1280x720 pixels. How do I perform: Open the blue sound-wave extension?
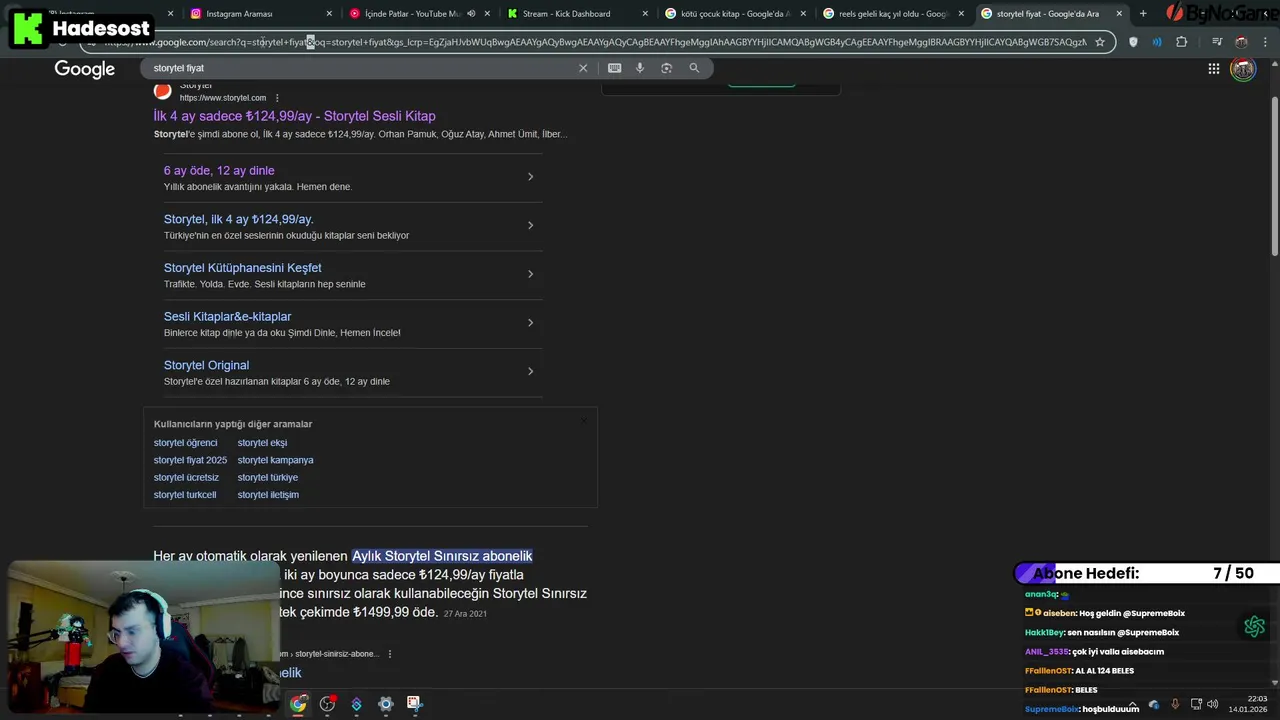[x=1157, y=42]
